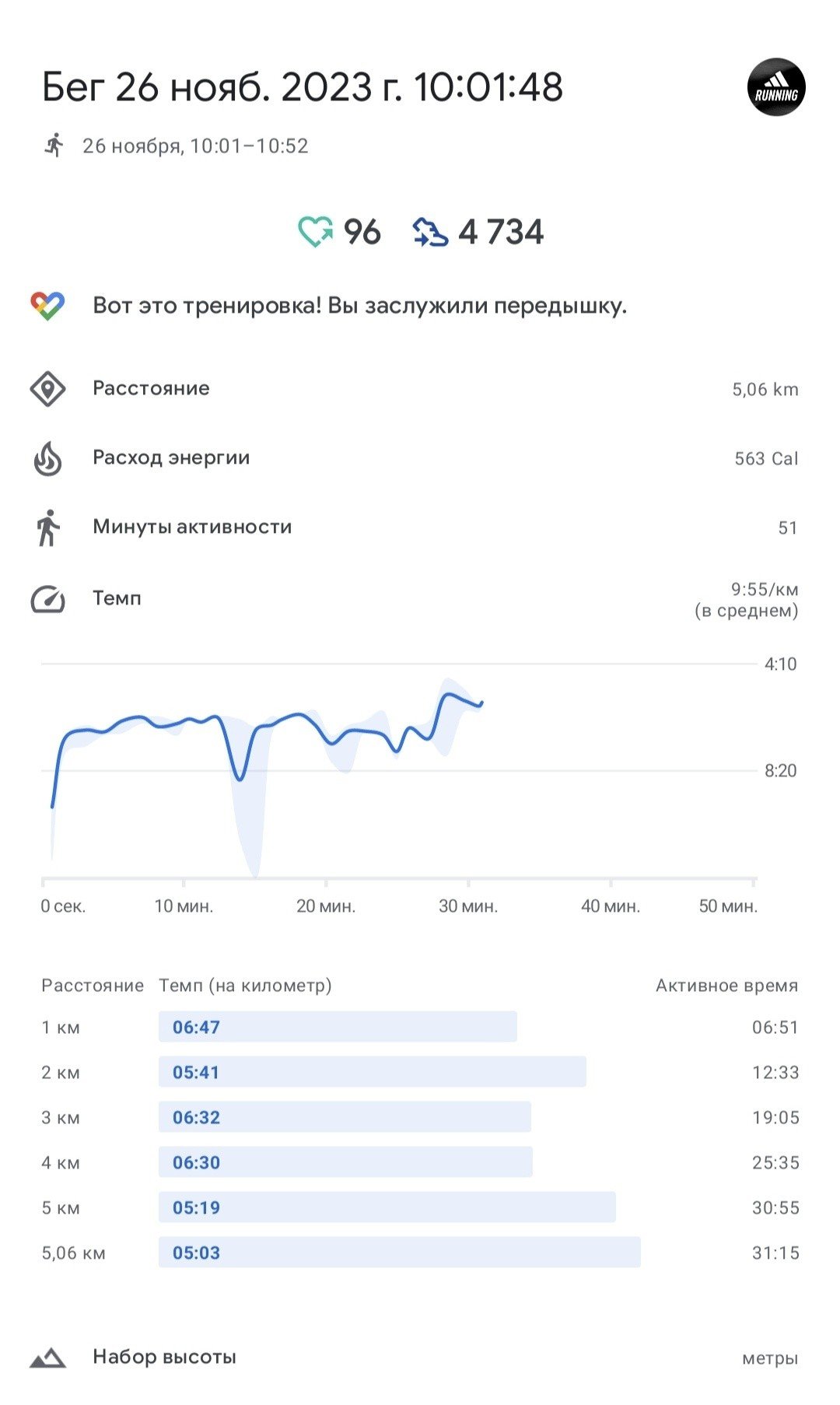Viewport: 840px width, 1405px height.
Task: Tap the distance location pin icon
Action: [47, 388]
